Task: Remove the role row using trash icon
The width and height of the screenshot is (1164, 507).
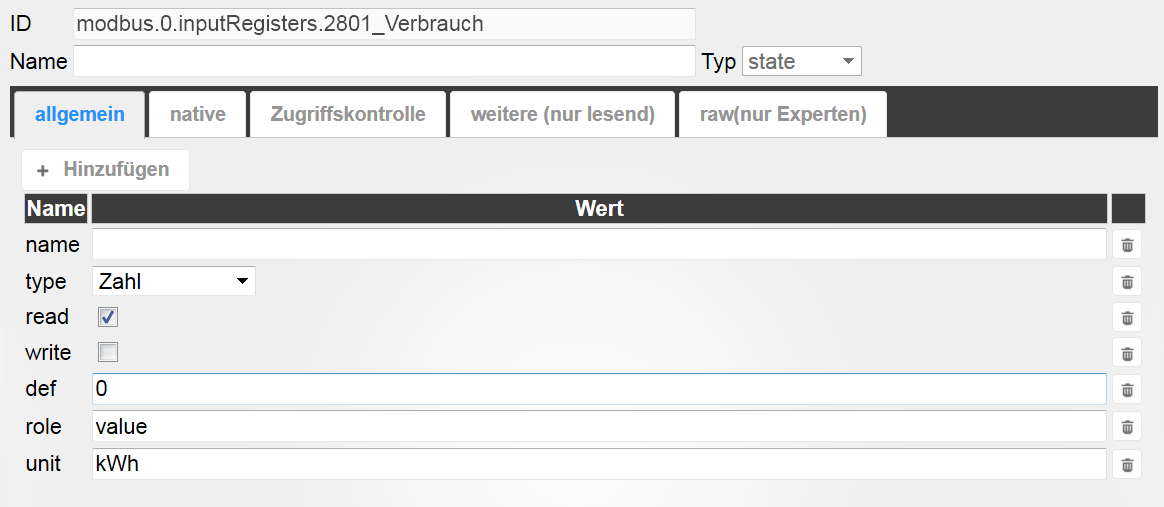Action: (x=1126, y=426)
